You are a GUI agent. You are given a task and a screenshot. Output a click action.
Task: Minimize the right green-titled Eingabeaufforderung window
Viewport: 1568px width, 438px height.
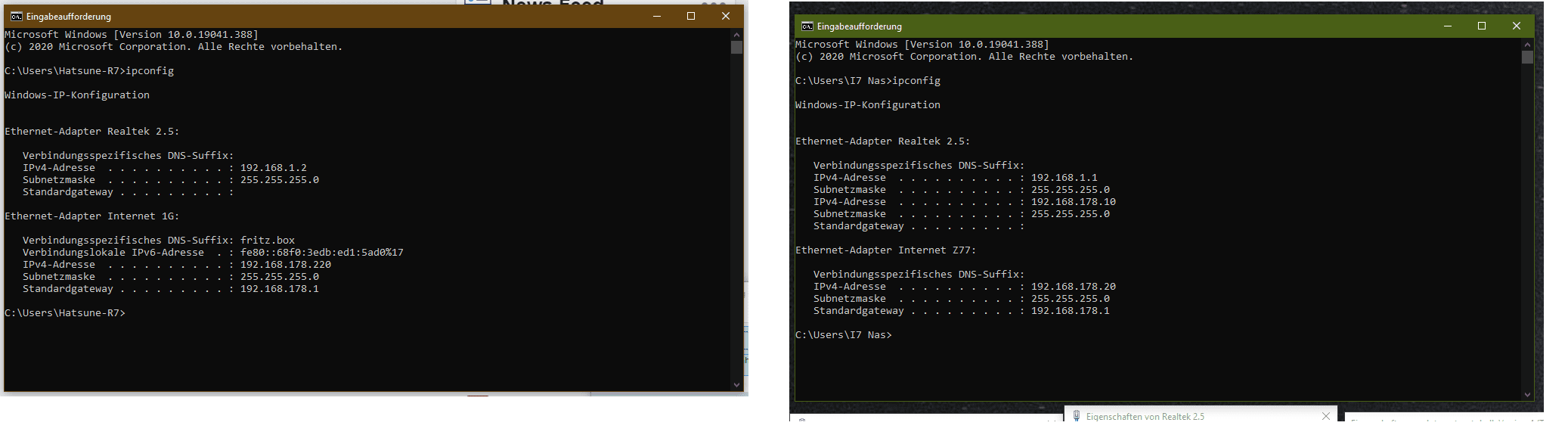click(x=1447, y=26)
